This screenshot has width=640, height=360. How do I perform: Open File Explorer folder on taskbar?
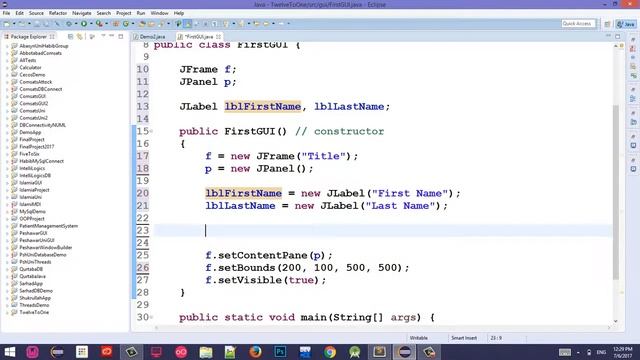(206, 352)
